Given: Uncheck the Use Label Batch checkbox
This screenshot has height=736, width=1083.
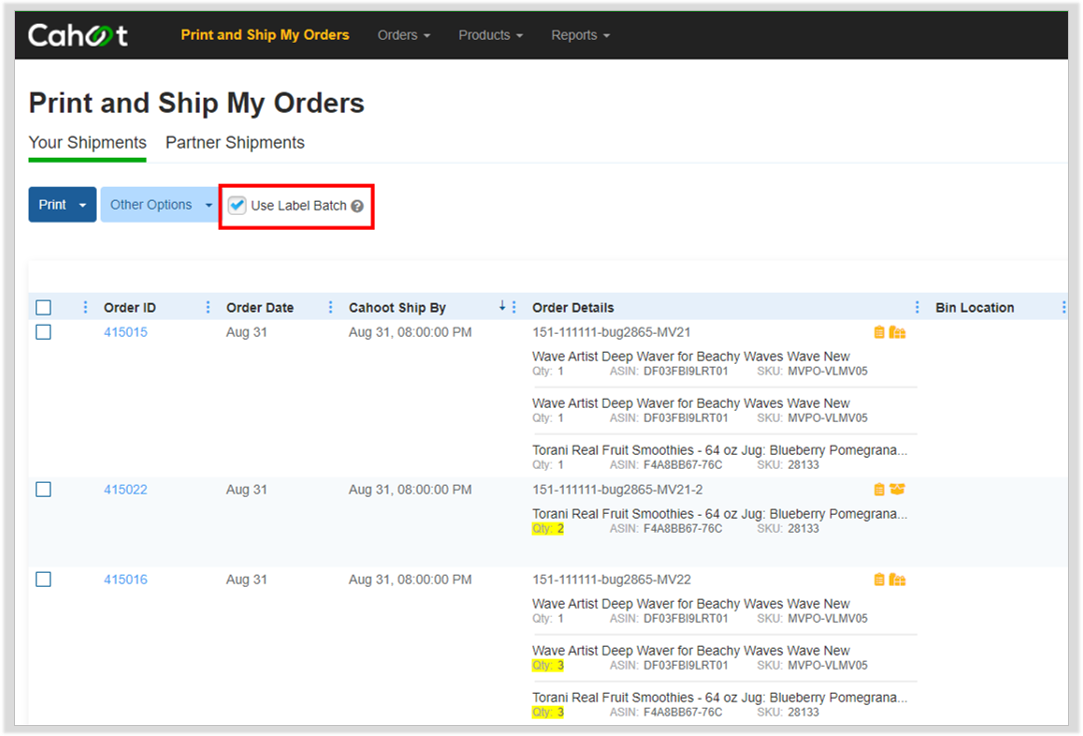Looking at the screenshot, I should [237, 205].
